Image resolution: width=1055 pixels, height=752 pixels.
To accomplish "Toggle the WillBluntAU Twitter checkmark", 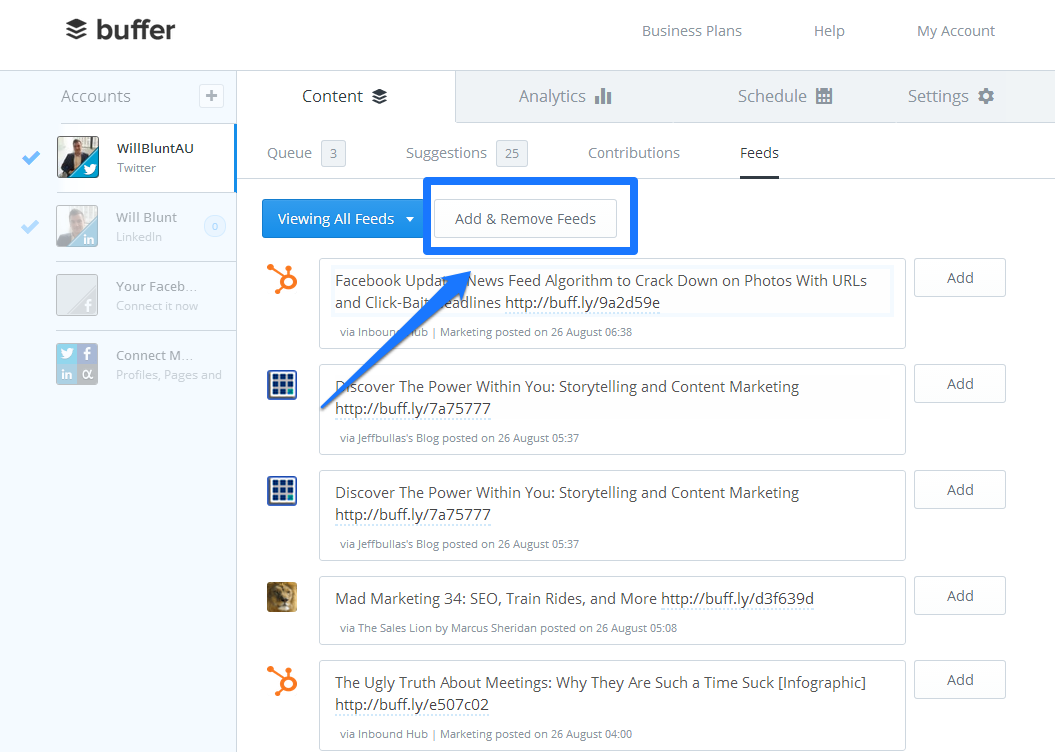I will [31, 157].
